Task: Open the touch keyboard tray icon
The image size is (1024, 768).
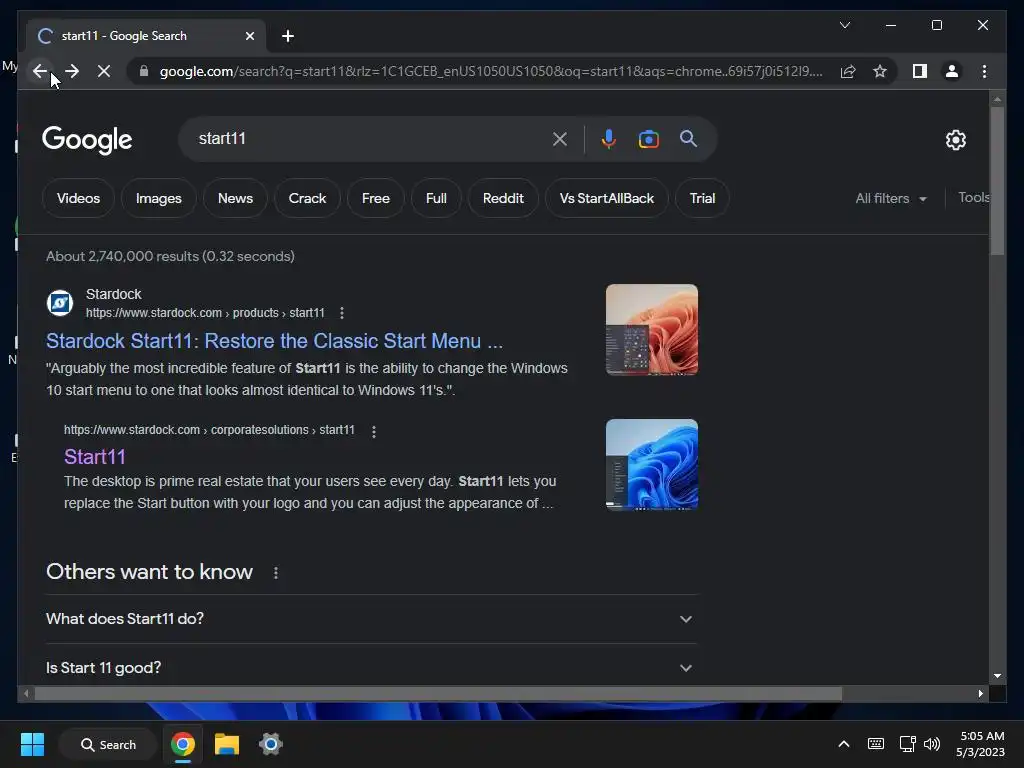Action: point(876,744)
